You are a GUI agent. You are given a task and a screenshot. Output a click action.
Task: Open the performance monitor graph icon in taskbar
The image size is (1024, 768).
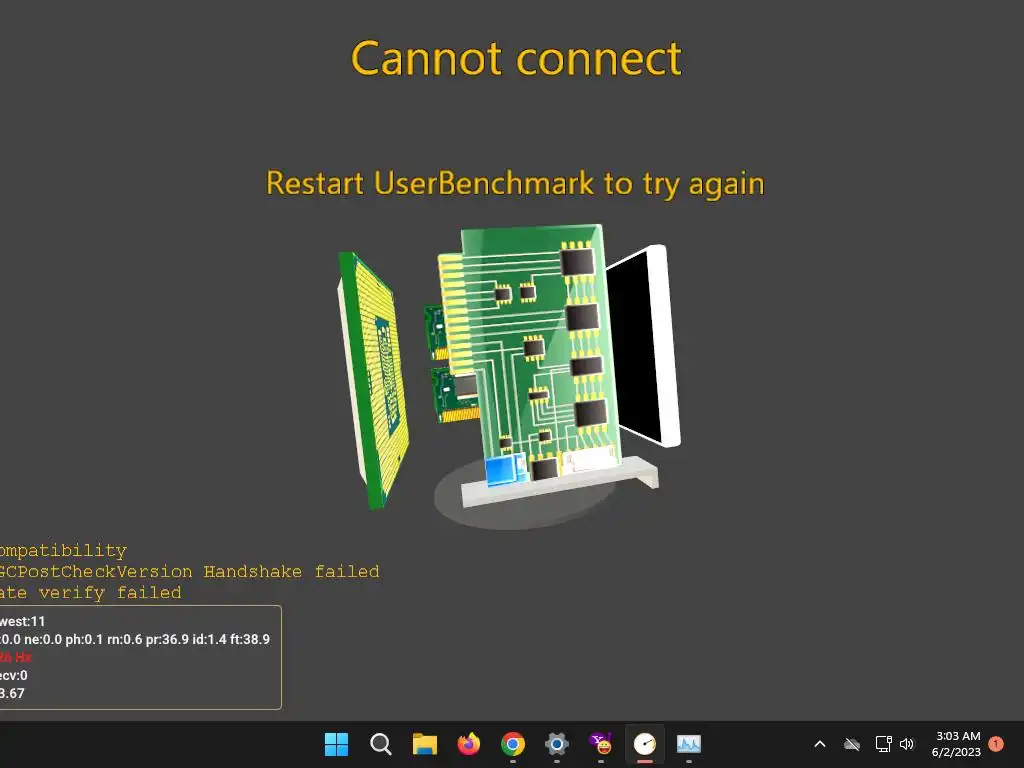(689, 744)
